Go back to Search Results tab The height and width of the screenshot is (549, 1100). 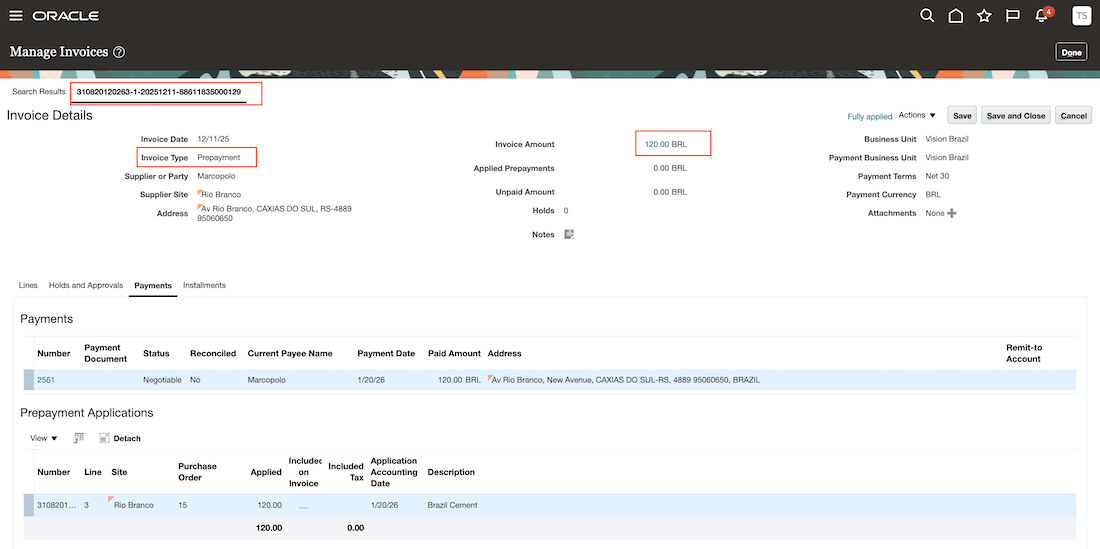(x=39, y=92)
